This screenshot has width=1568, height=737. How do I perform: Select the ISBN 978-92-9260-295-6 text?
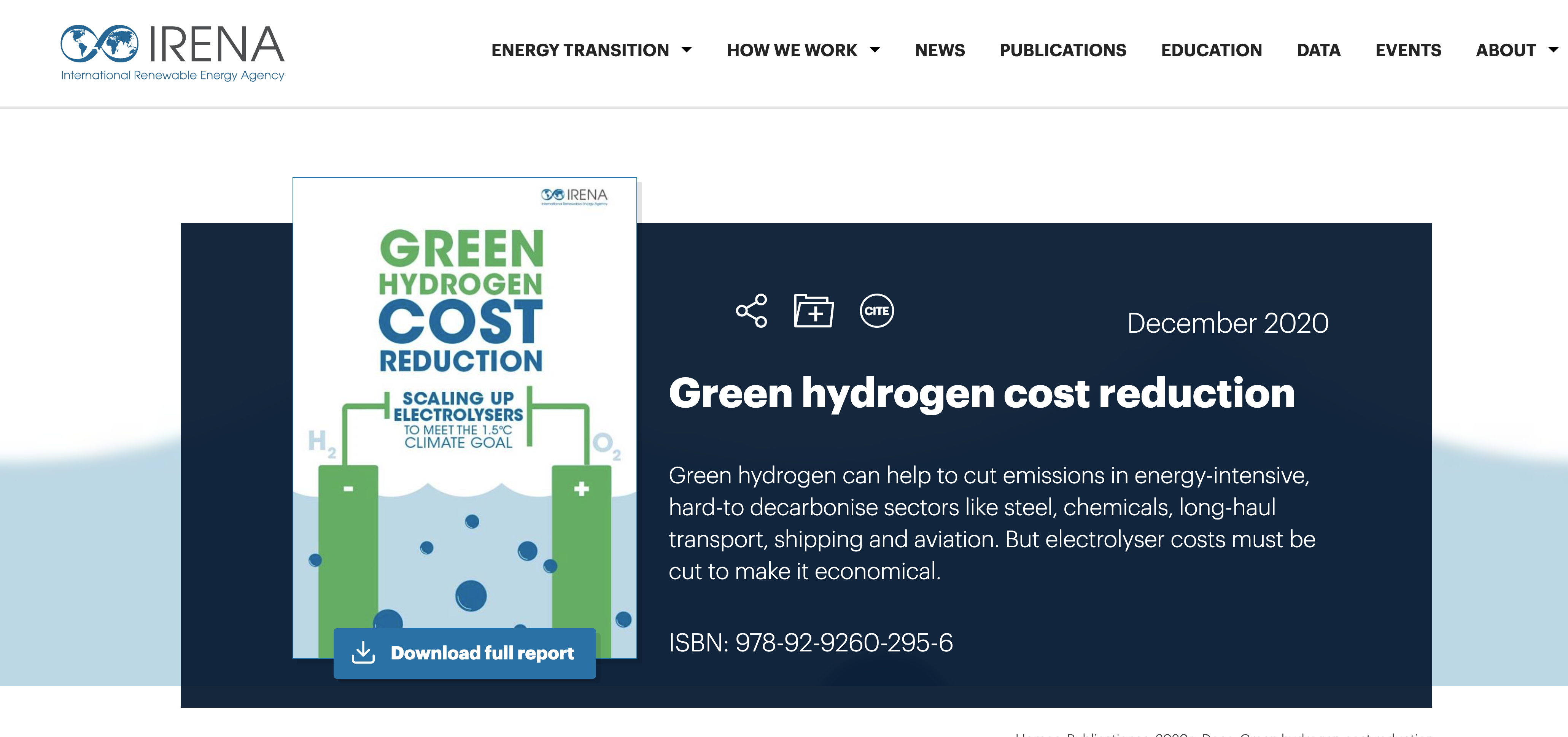coord(810,643)
